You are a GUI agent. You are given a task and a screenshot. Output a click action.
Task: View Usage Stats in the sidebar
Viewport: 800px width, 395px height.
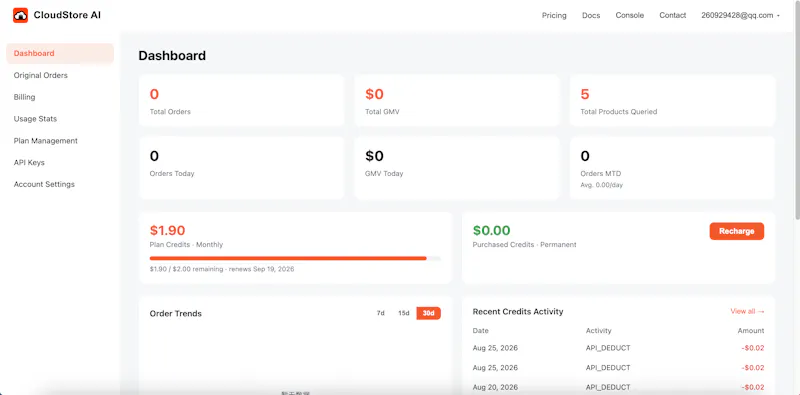35,119
